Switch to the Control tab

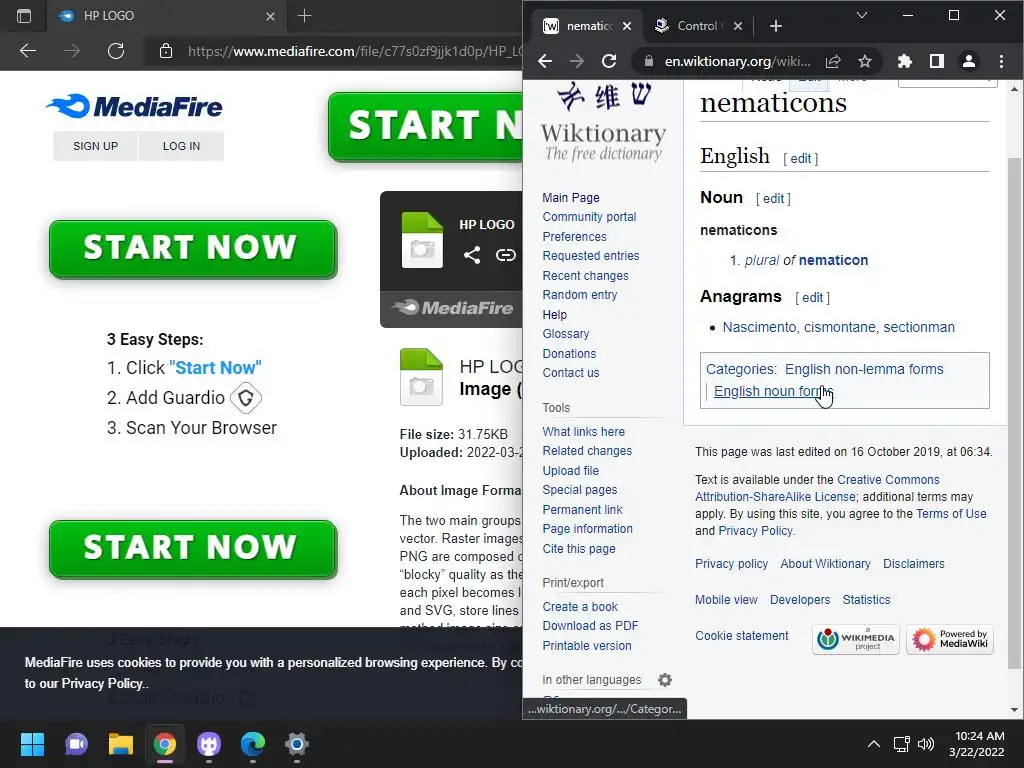696,26
